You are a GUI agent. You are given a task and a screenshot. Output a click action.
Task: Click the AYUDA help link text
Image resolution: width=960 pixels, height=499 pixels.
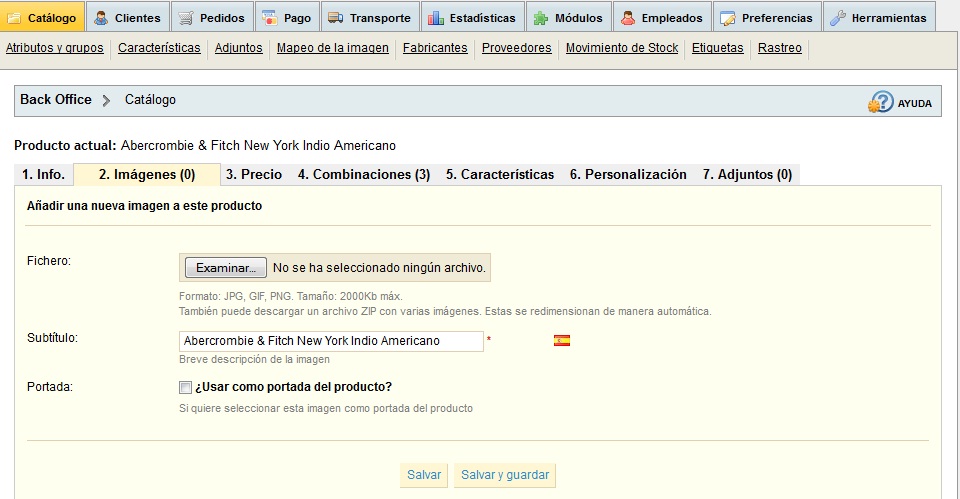(915, 103)
